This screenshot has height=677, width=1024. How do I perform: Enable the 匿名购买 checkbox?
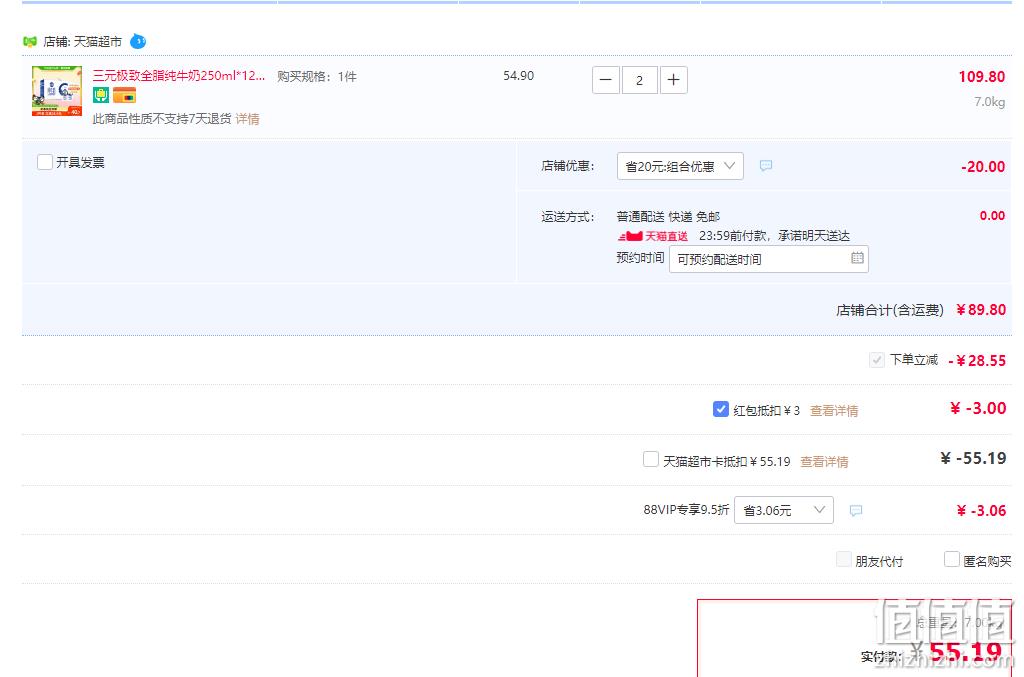952,559
